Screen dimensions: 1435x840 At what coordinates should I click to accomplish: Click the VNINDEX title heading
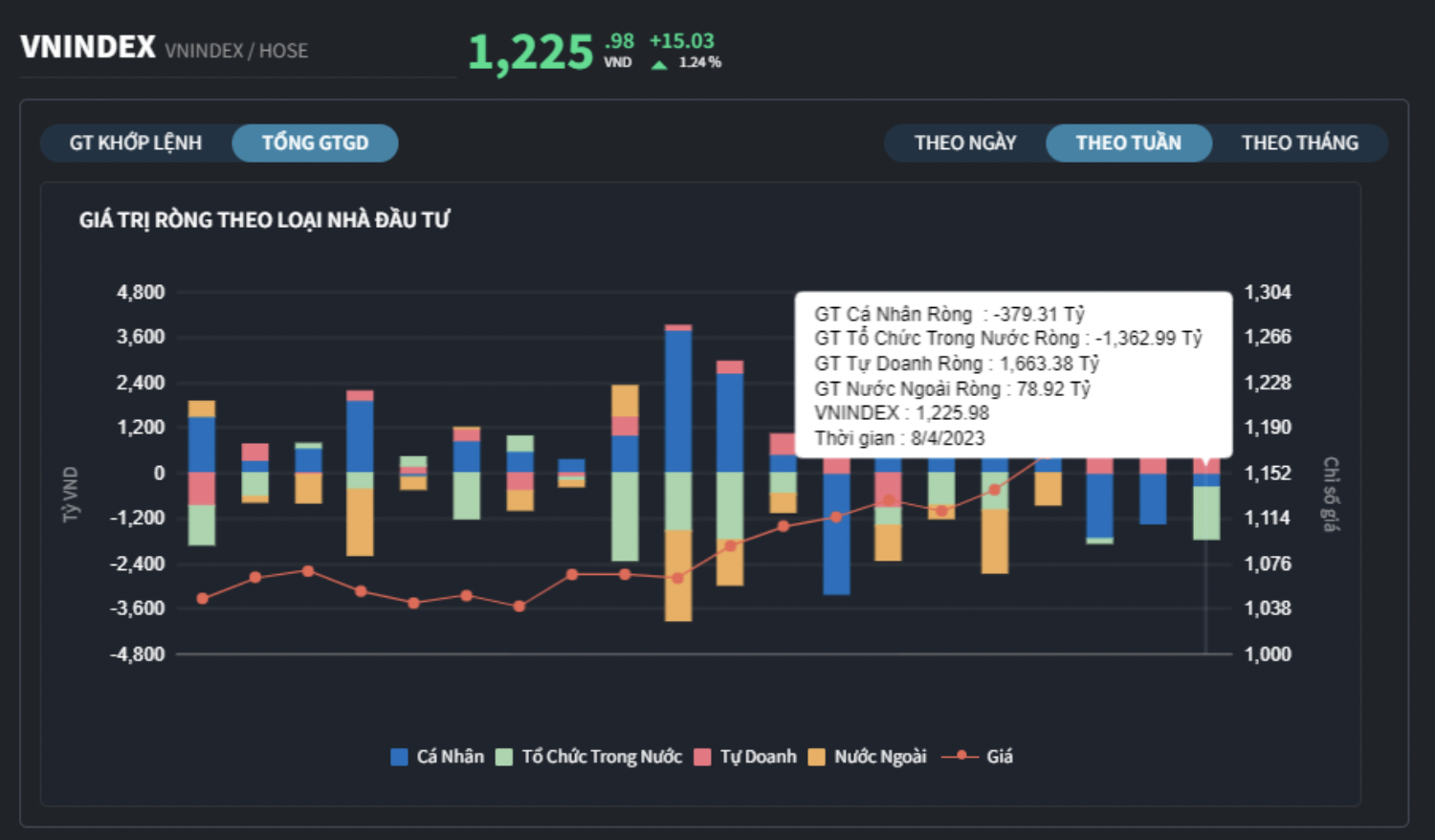click(x=88, y=47)
